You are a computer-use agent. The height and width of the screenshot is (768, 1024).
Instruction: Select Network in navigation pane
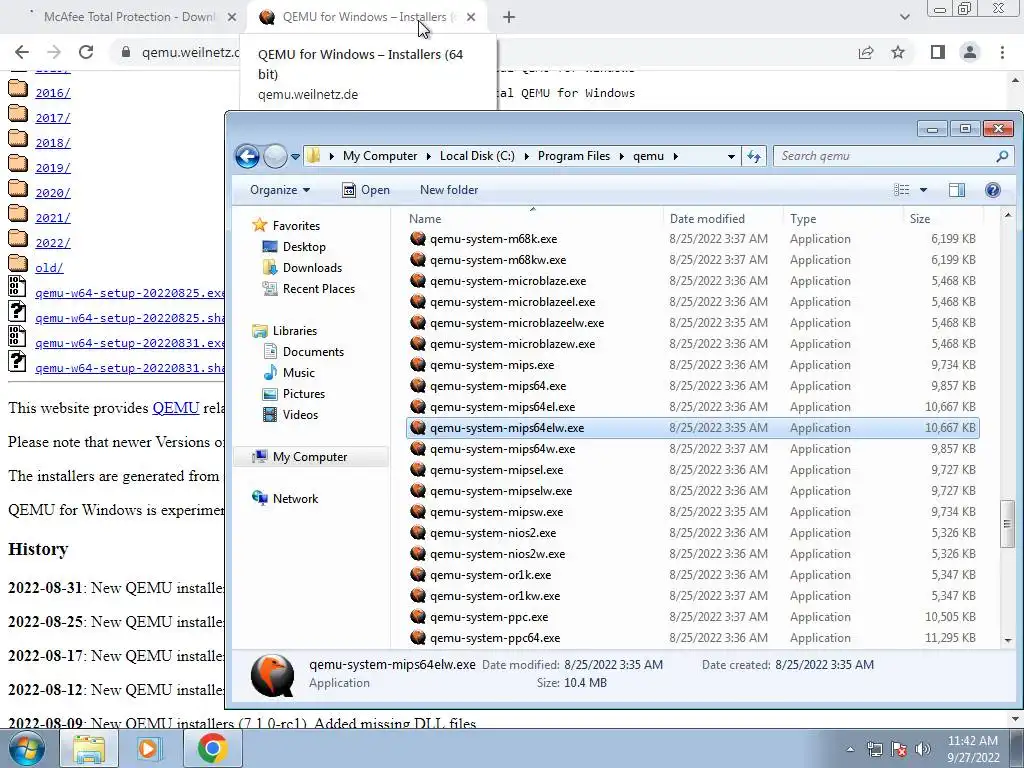pyautogui.click(x=295, y=498)
